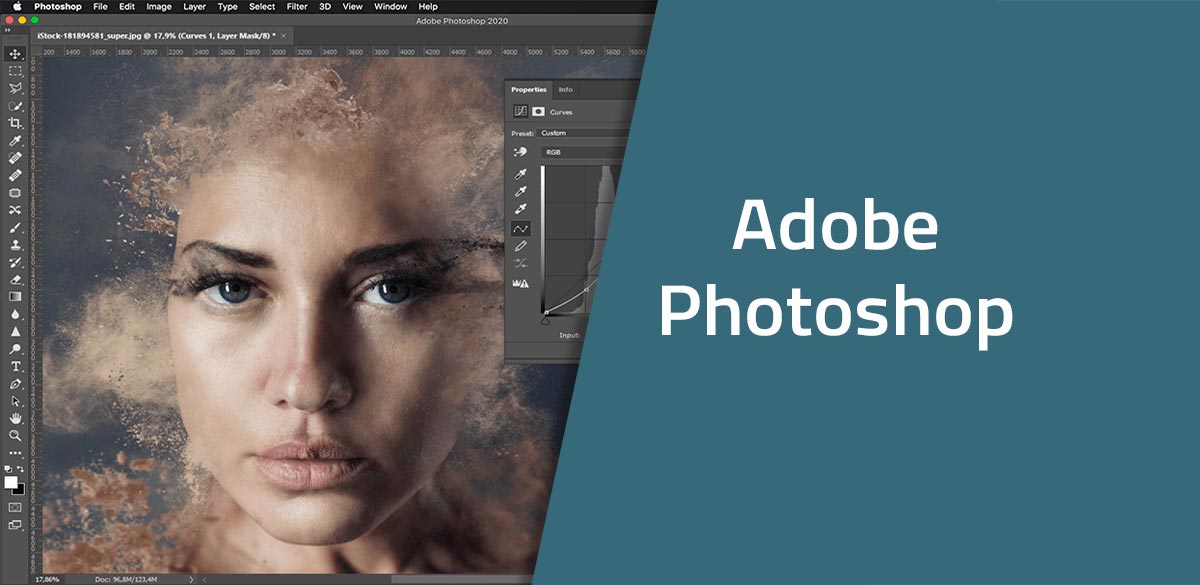Activate the on-image curve adjustment tool

pyautogui.click(x=520, y=152)
